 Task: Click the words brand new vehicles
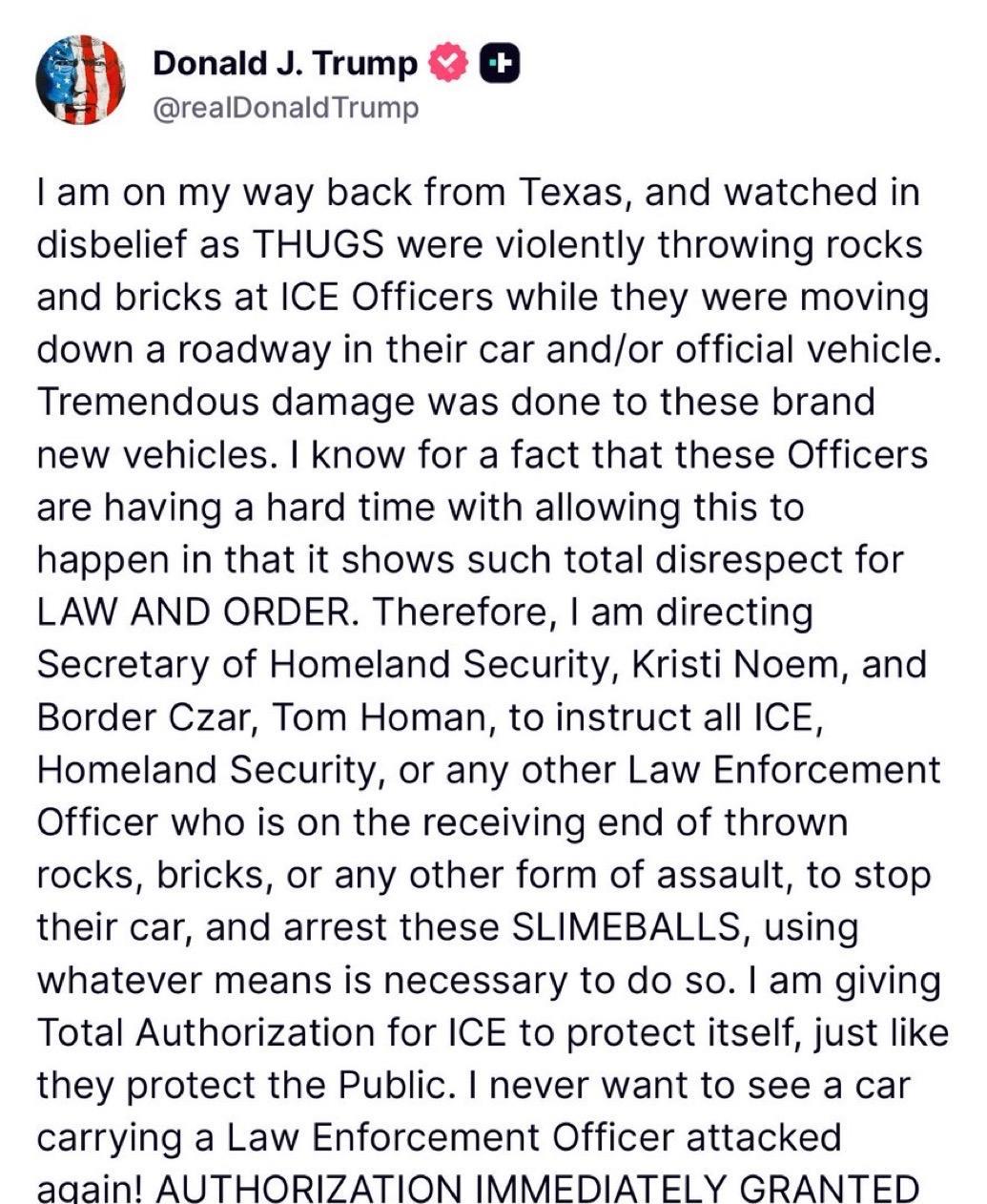tap(456, 427)
